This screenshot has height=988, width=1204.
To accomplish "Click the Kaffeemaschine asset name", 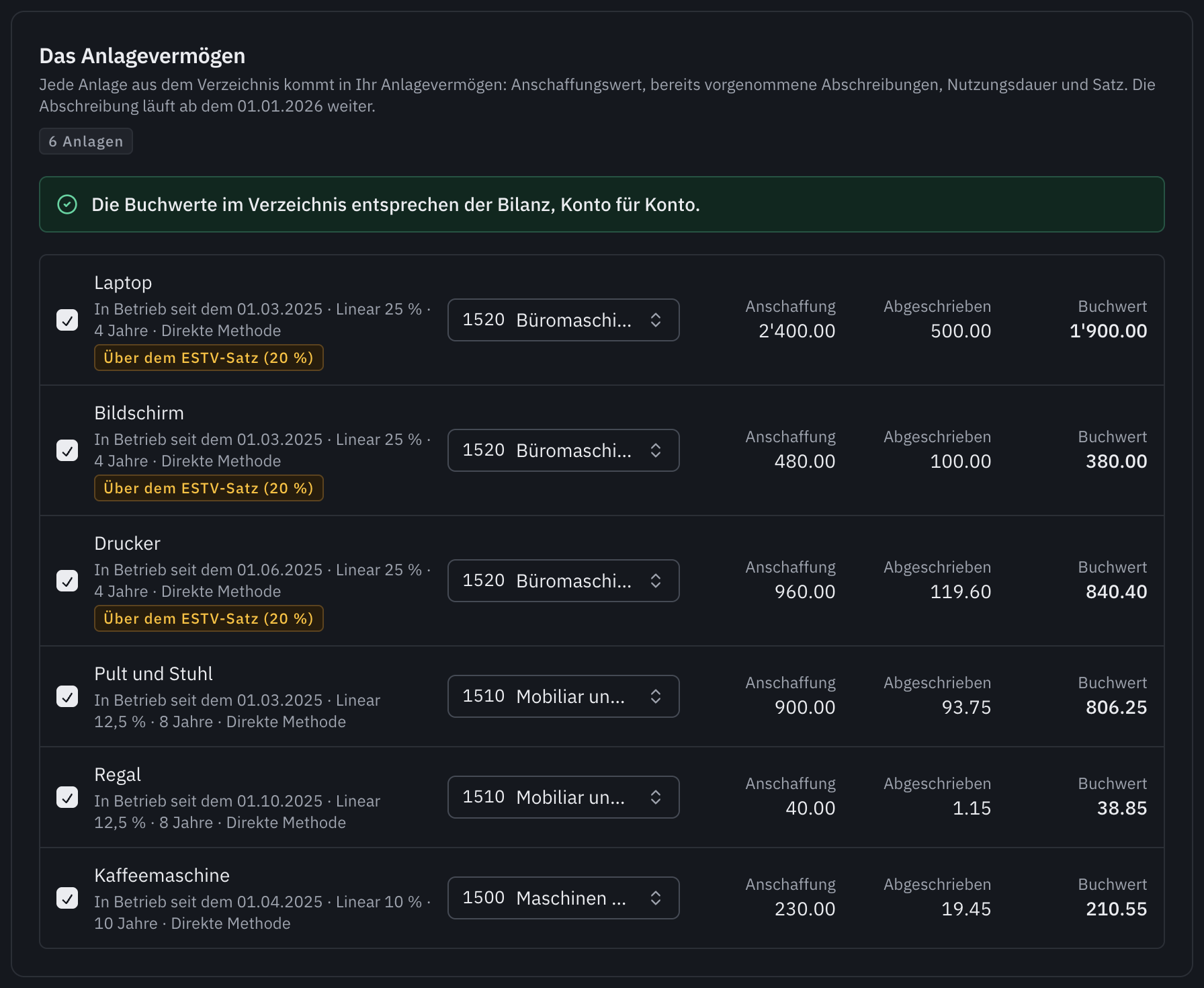I will pyautogui.click(x=162, y=875).
